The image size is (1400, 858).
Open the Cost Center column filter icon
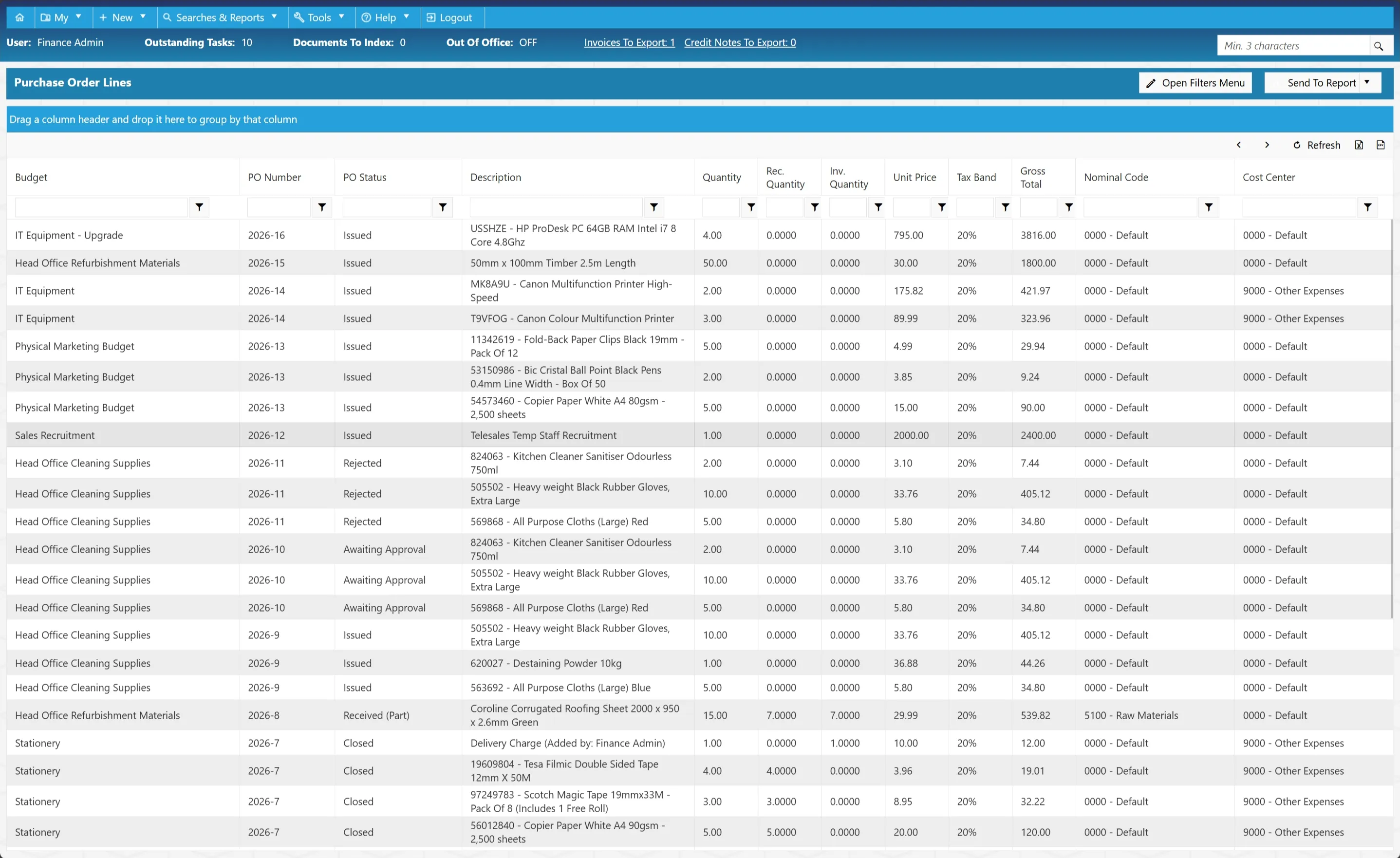point(1368,207)
